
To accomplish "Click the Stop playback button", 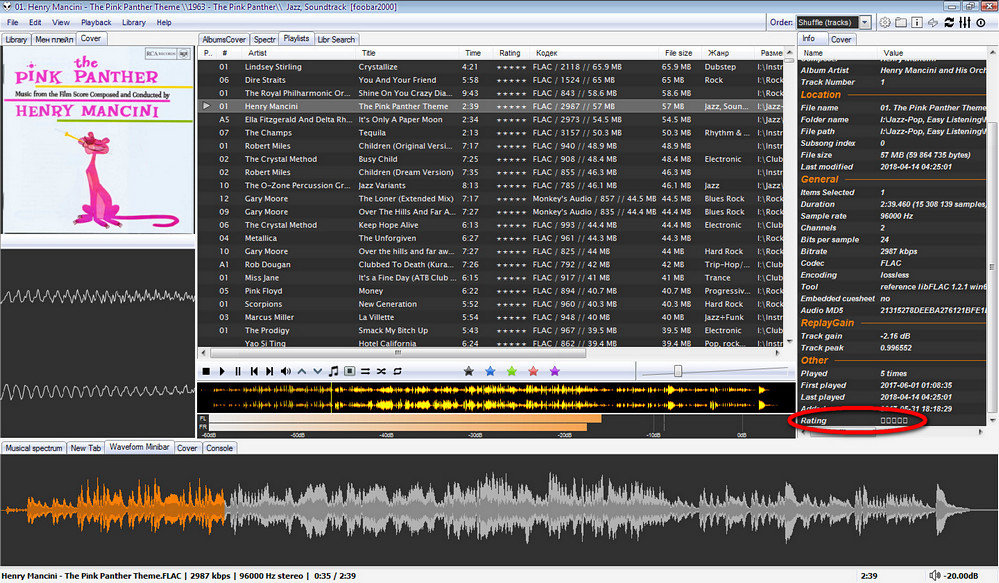I will pyautogui.click(x=206, y=371).
